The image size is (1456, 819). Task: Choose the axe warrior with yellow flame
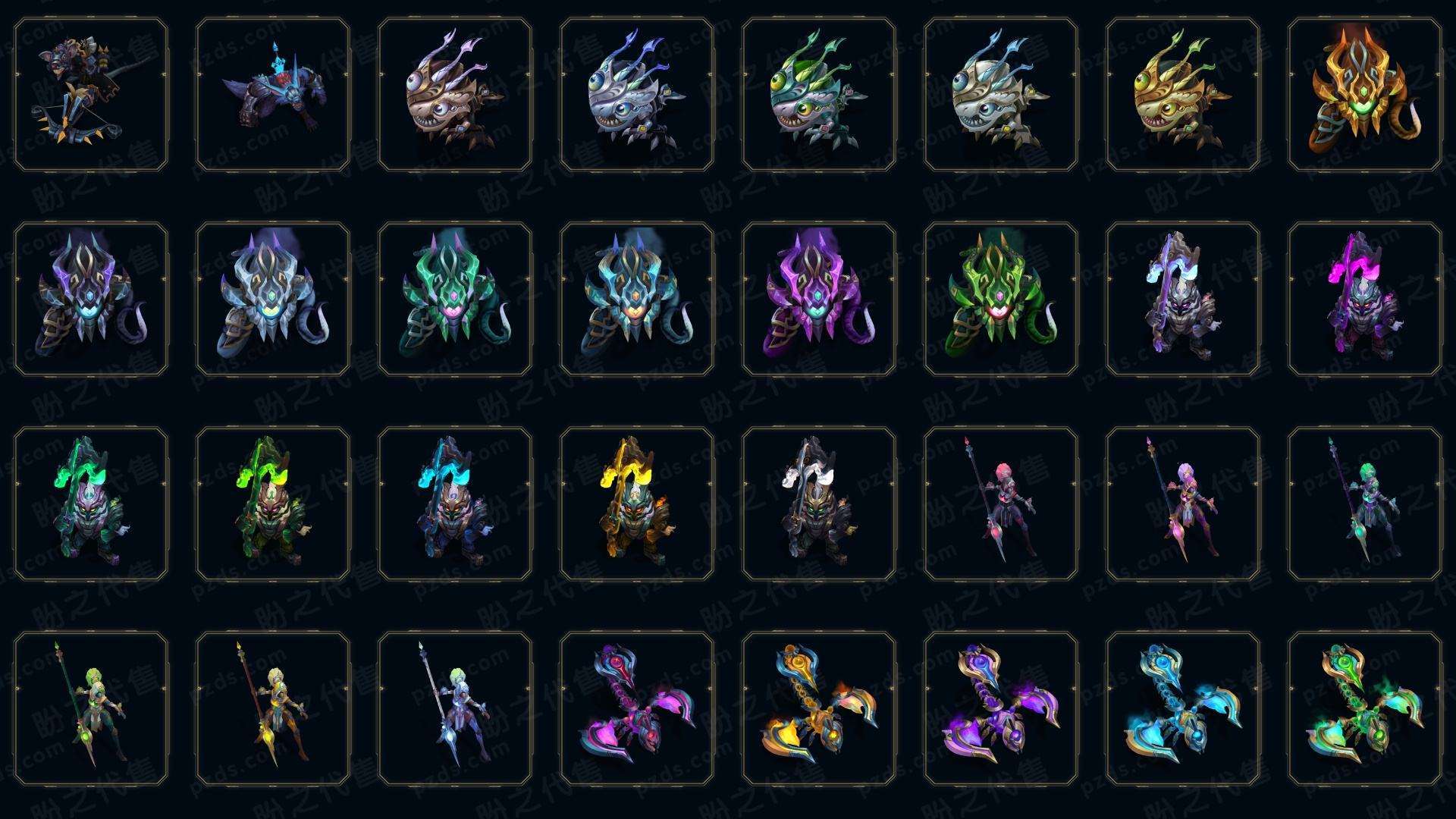[x=637, y=504]
